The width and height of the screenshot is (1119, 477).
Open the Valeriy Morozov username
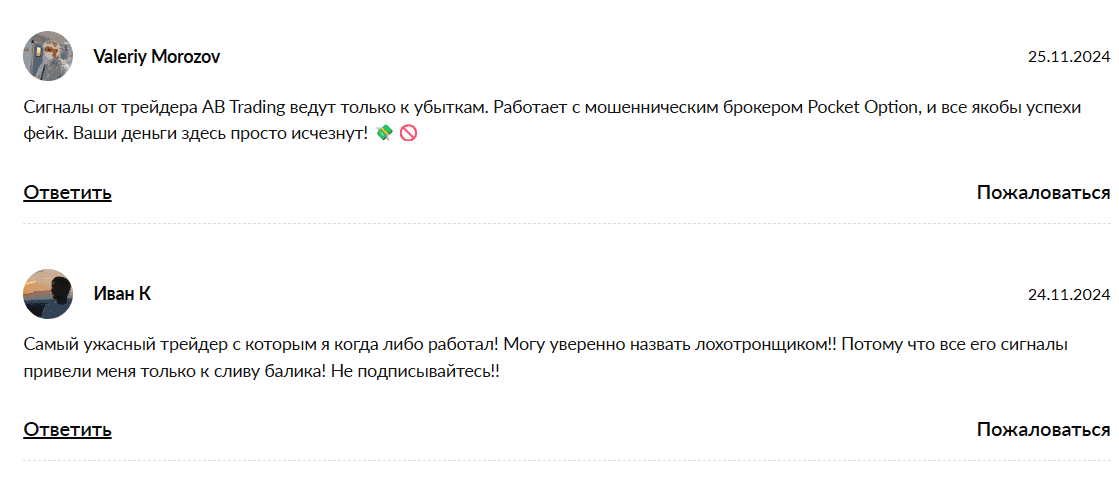tap(156, 57)
